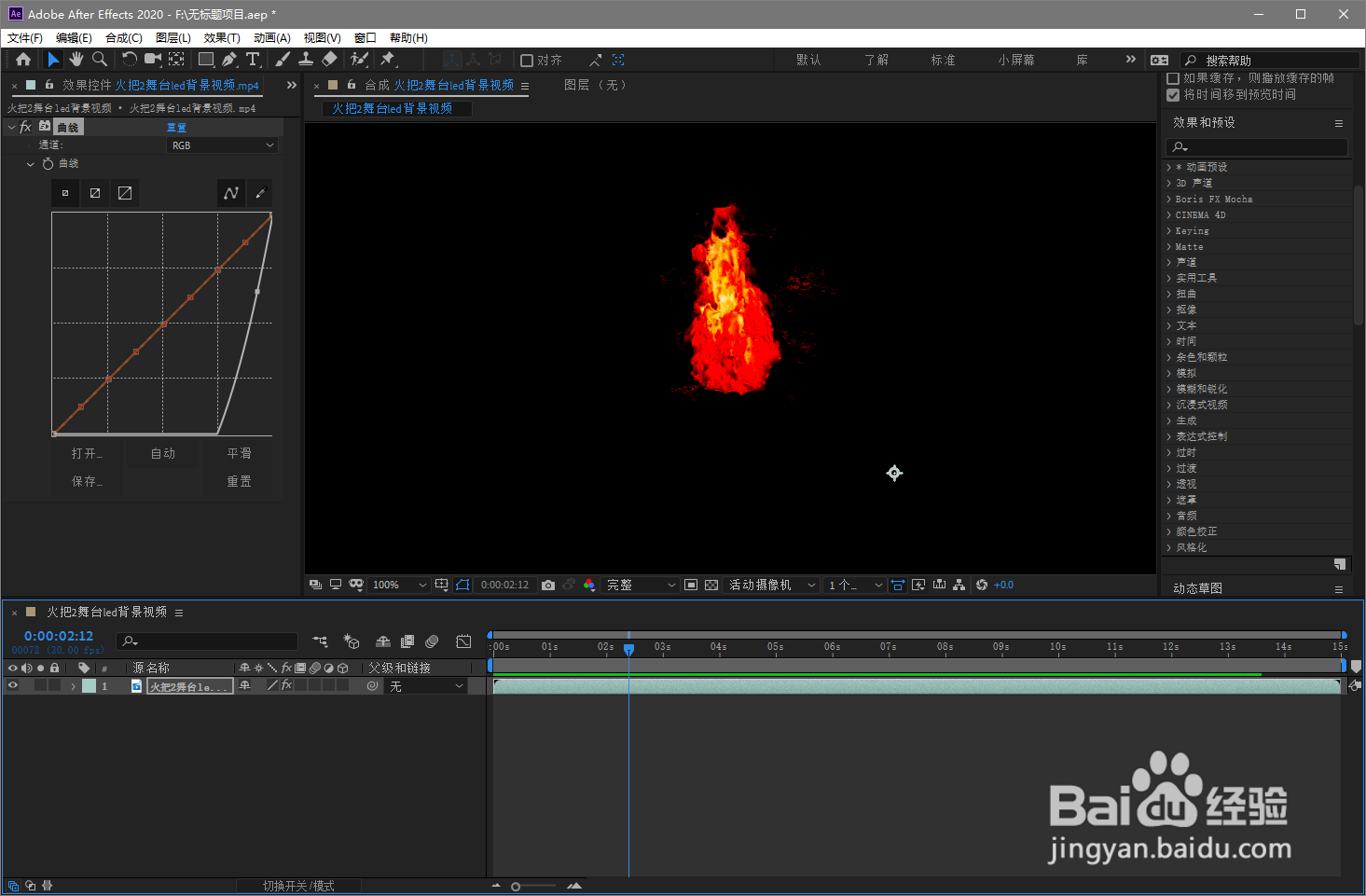Image resolution: width=1366 pixels, height=896 pixels.
Task: Select the Brush tool
Action: click(x=283, y=60)
